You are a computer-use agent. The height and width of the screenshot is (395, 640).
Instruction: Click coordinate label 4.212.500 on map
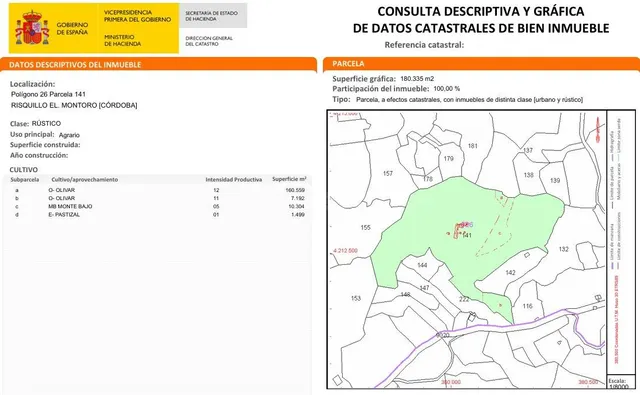point(345,251)
